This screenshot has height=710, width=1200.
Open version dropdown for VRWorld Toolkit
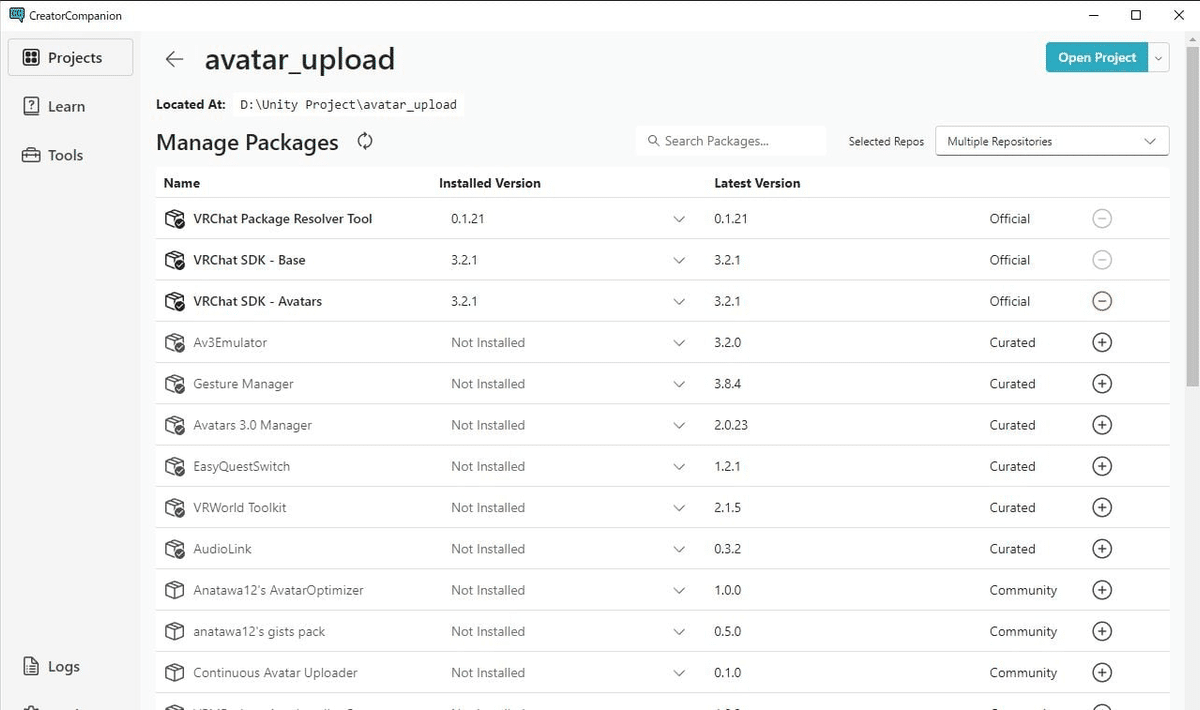pyautogui.click(x=680, y=508)
